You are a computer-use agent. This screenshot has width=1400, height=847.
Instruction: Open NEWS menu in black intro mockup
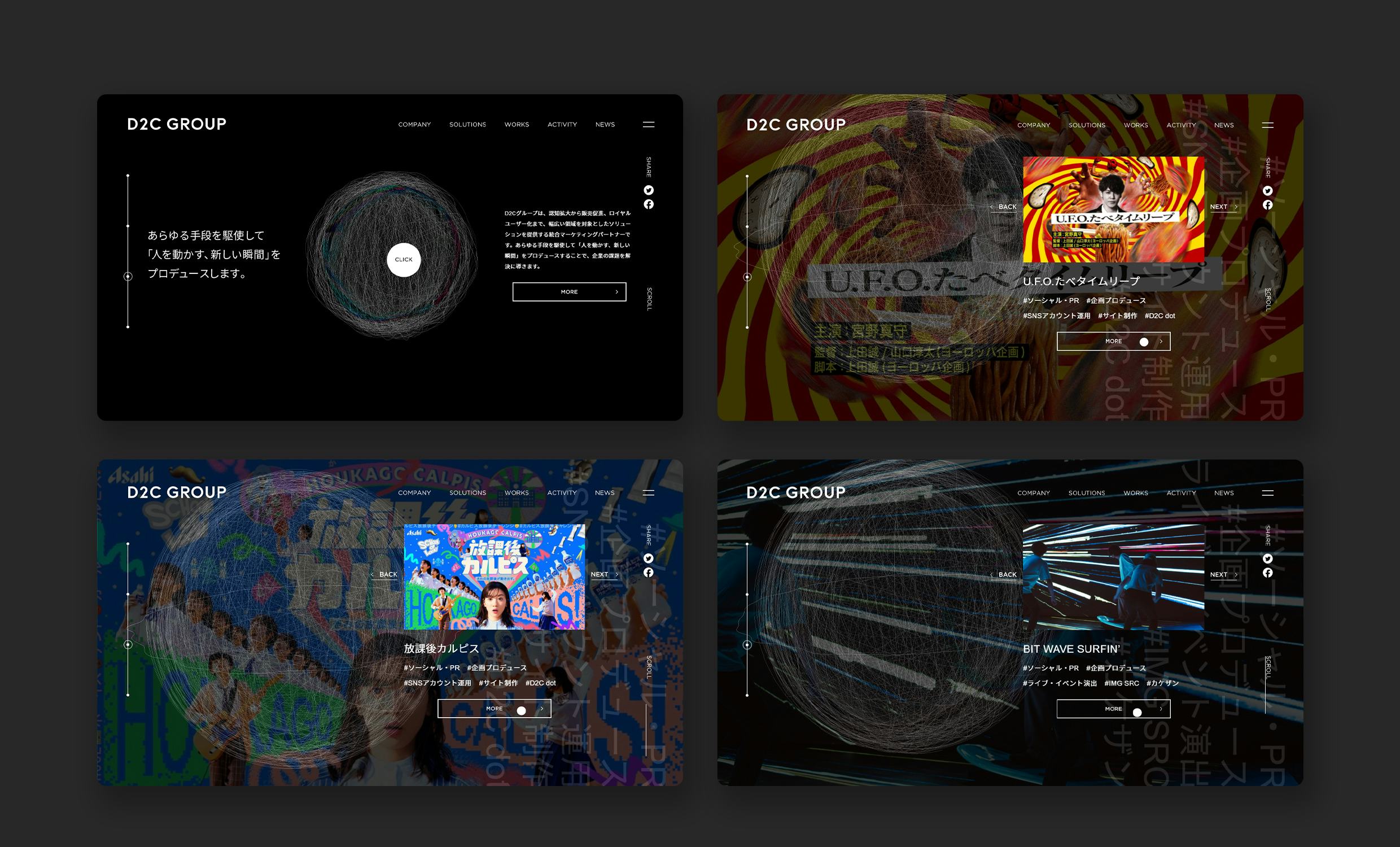(605, 124)
